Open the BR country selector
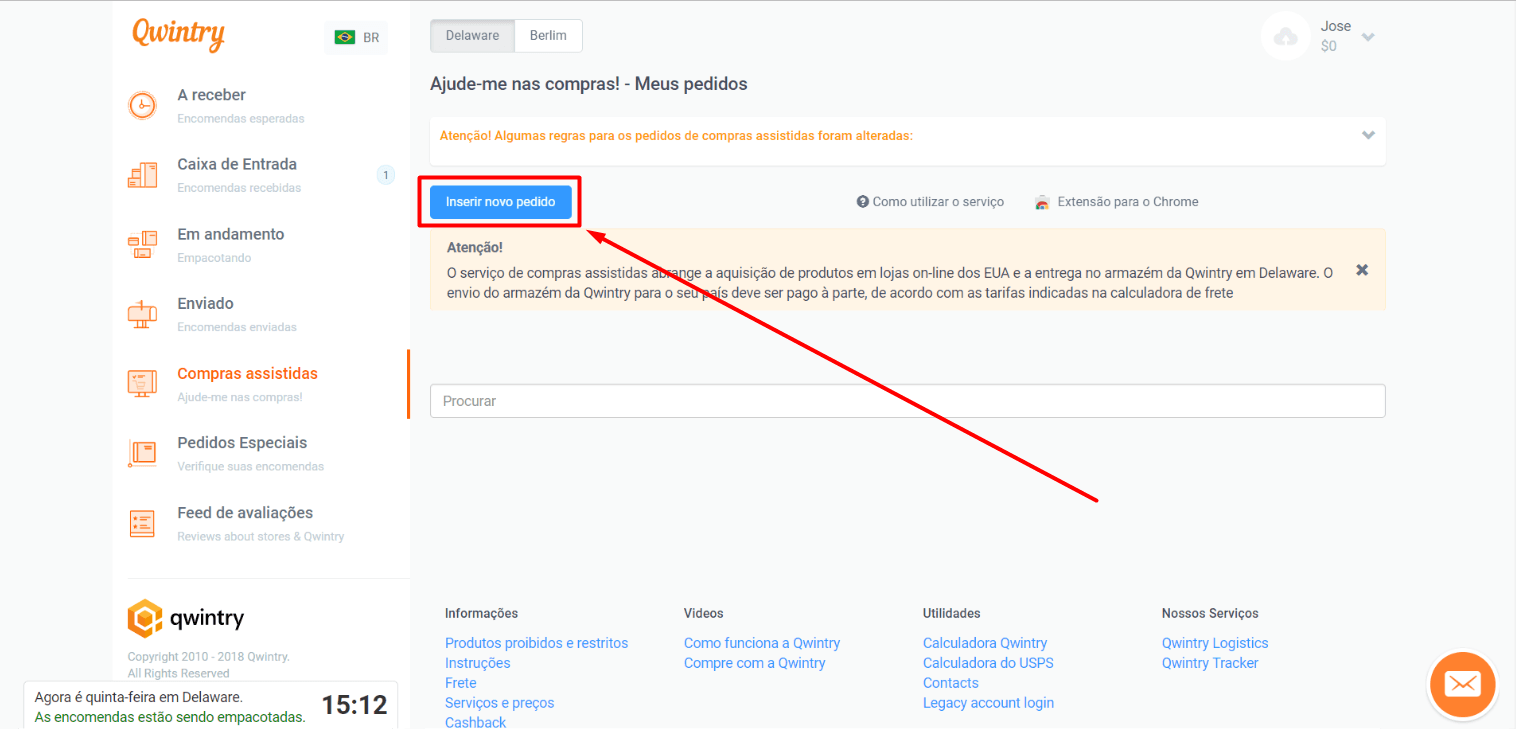This screenshot has height=729, width=1516. point(355,36)
